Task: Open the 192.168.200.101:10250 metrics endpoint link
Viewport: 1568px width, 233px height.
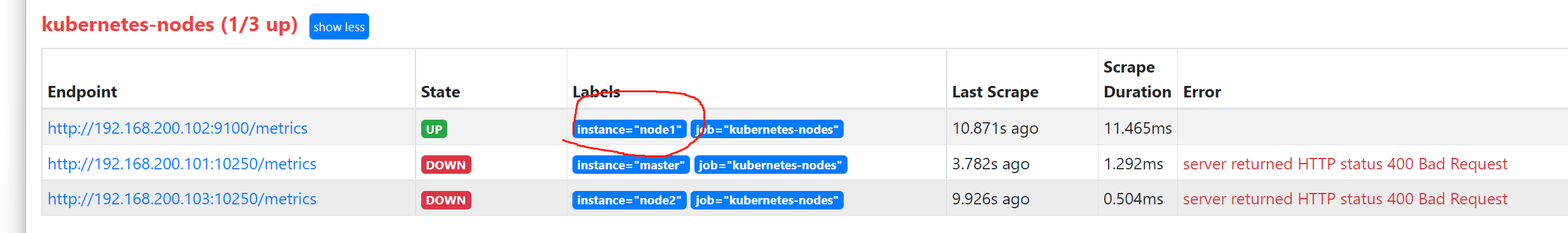Action: (x=182, y=164)
